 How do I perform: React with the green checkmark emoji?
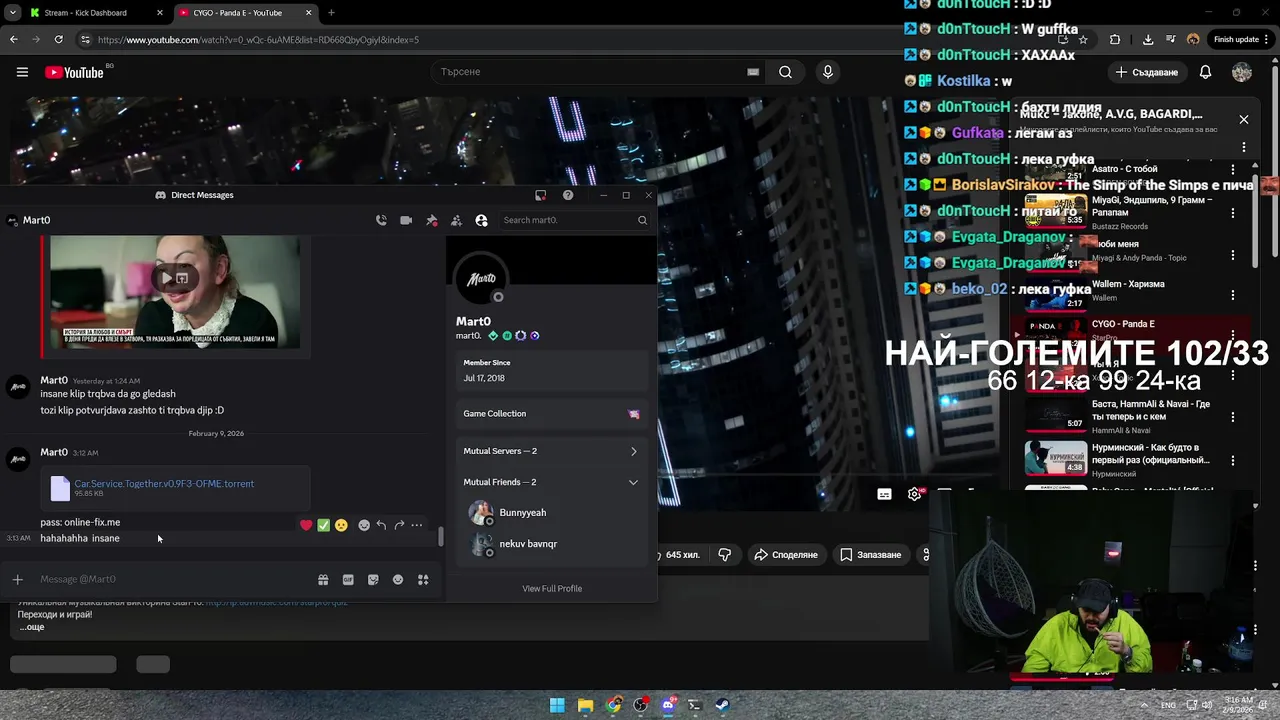pyautogui.click(x=323, y=525)
